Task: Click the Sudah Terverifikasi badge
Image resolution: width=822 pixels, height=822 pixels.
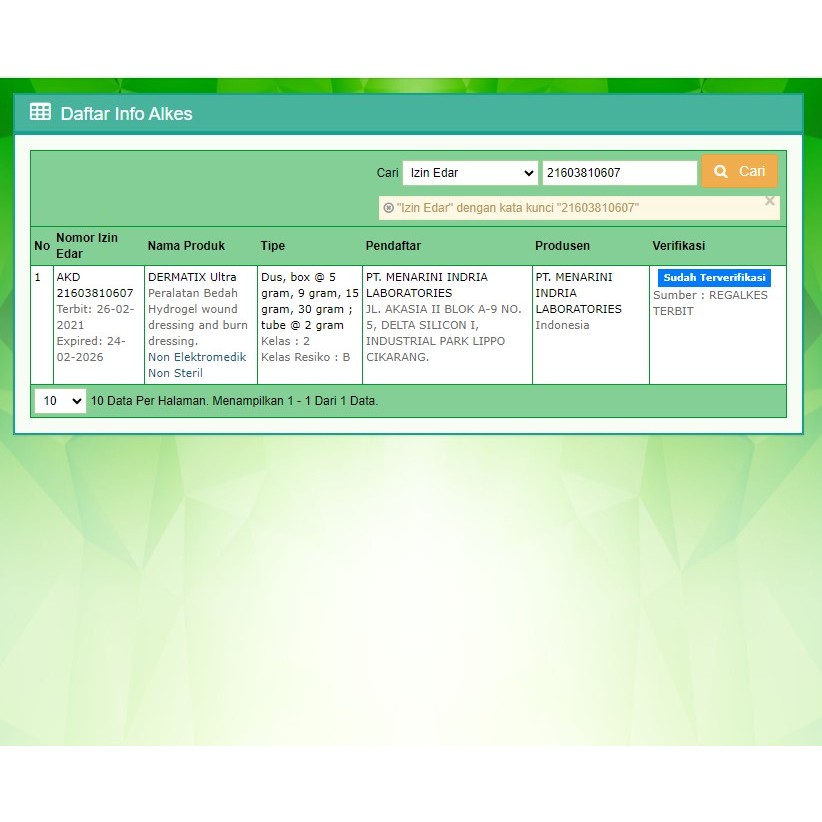Action: 714,278
